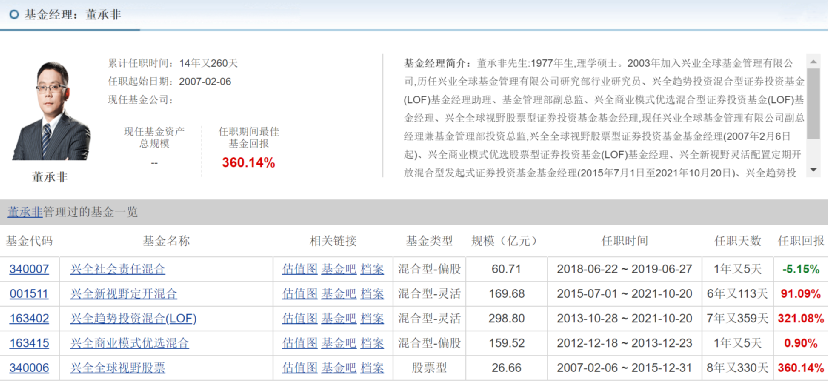The image size is (828, 381).
Task: Open 估值图 for 兴全全球视野股票
Action: coord(299,368)
